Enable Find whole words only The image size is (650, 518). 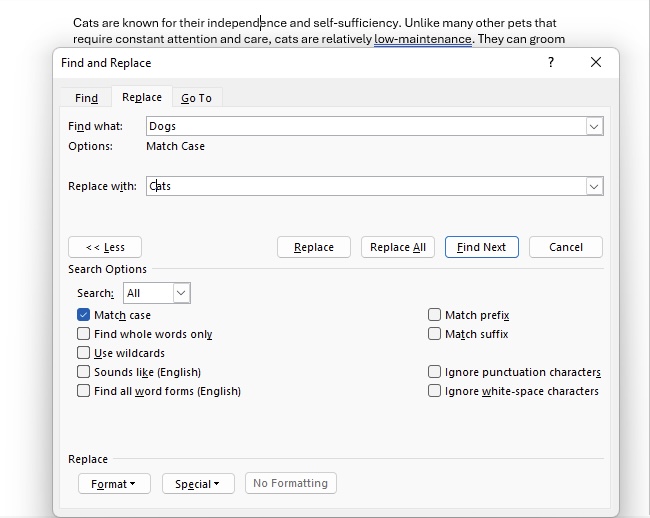(83, 334)
